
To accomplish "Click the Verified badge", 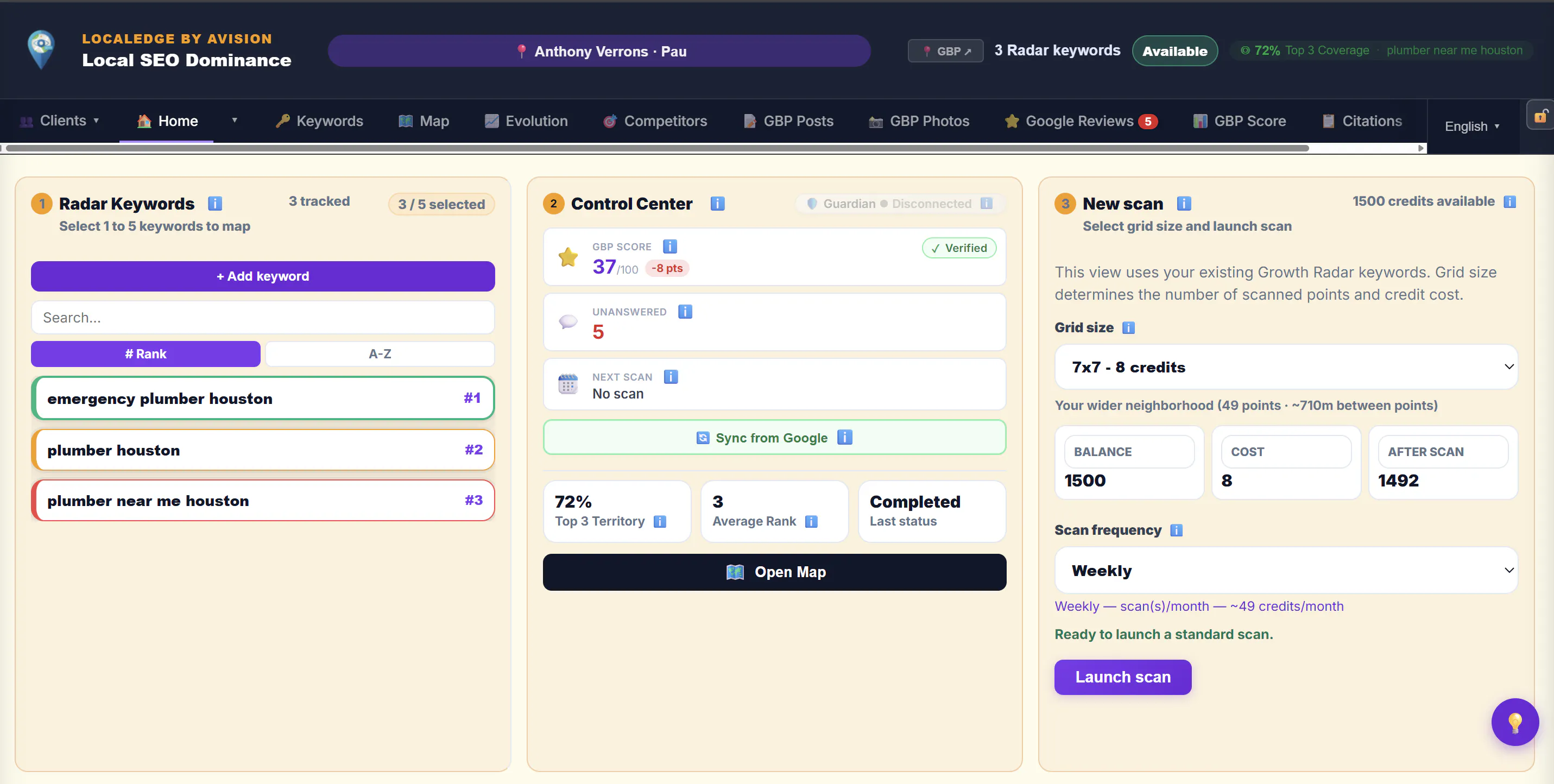I will pos(959,248).
